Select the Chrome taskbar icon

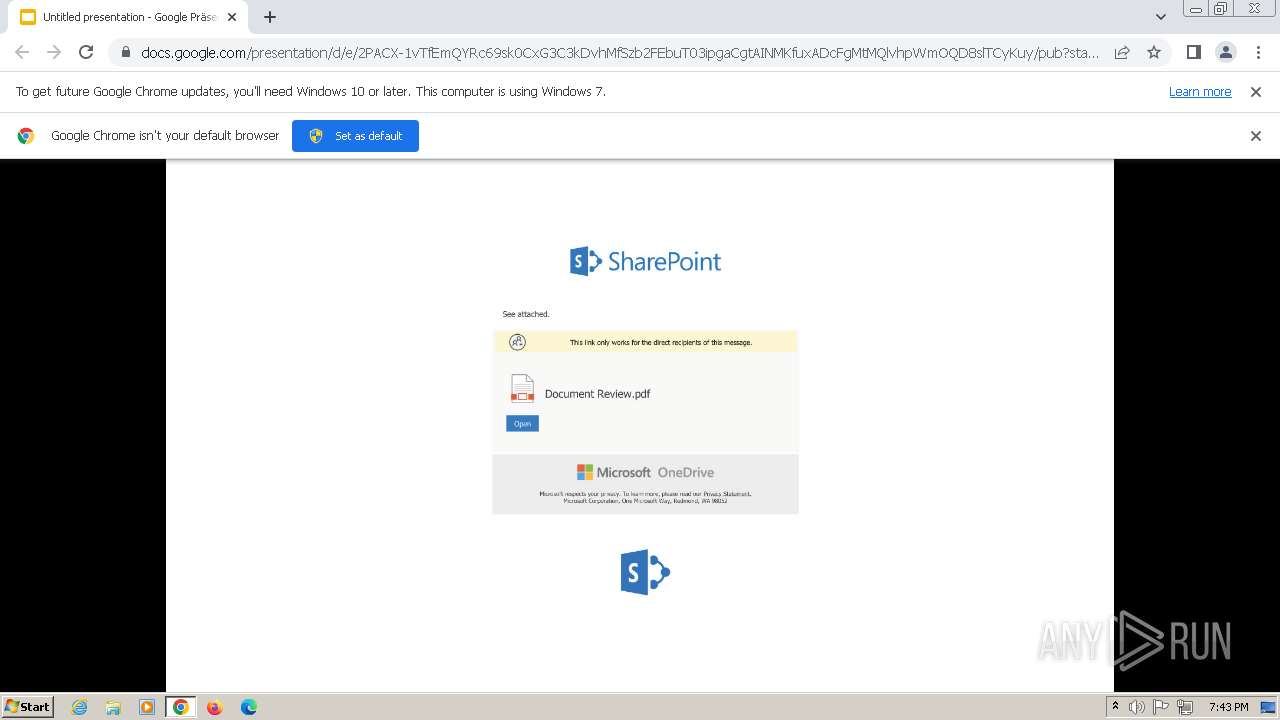tap(181, 707)
